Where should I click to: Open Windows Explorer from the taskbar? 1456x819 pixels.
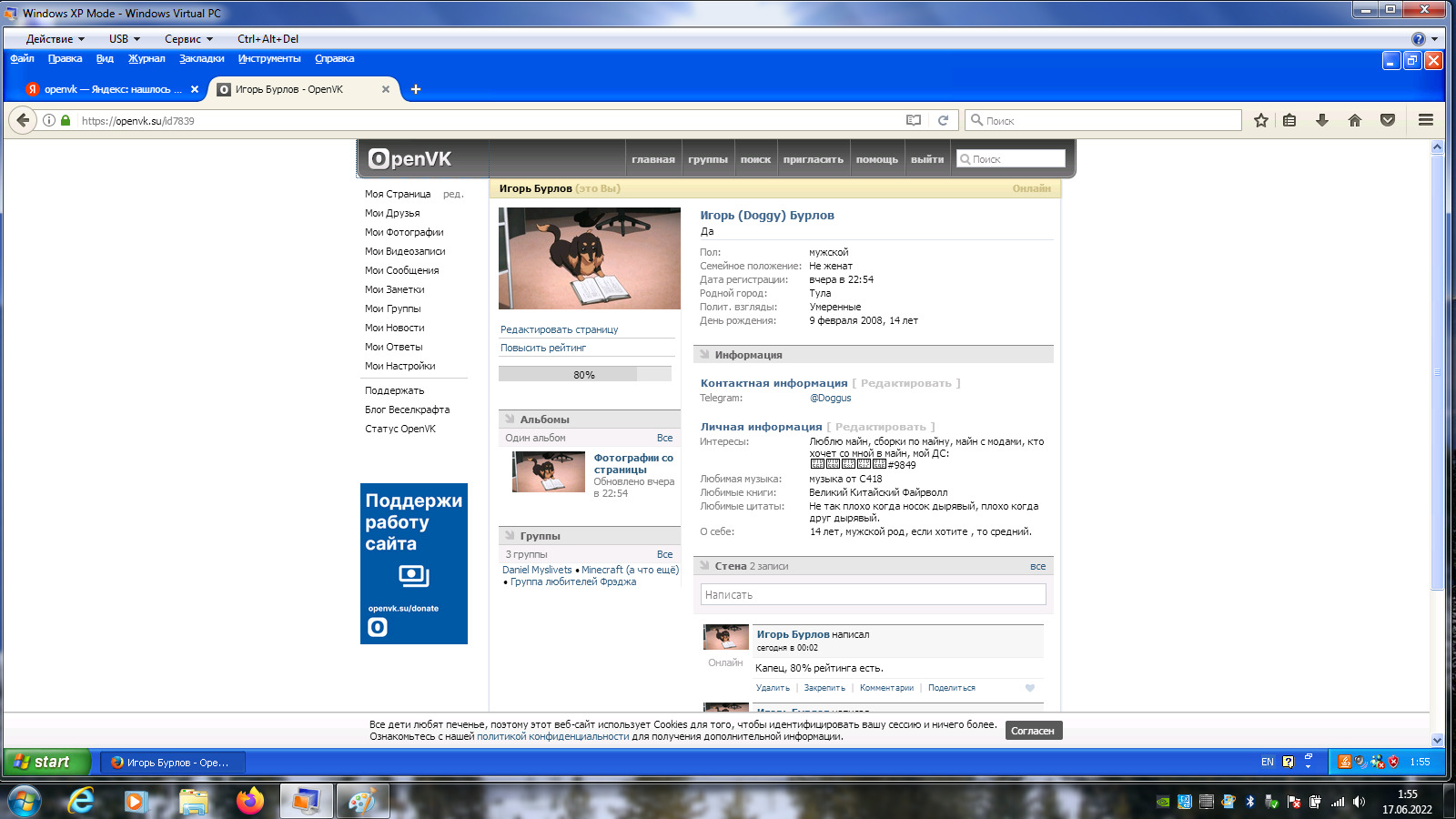pyautogui.click(x=193, y=801)
